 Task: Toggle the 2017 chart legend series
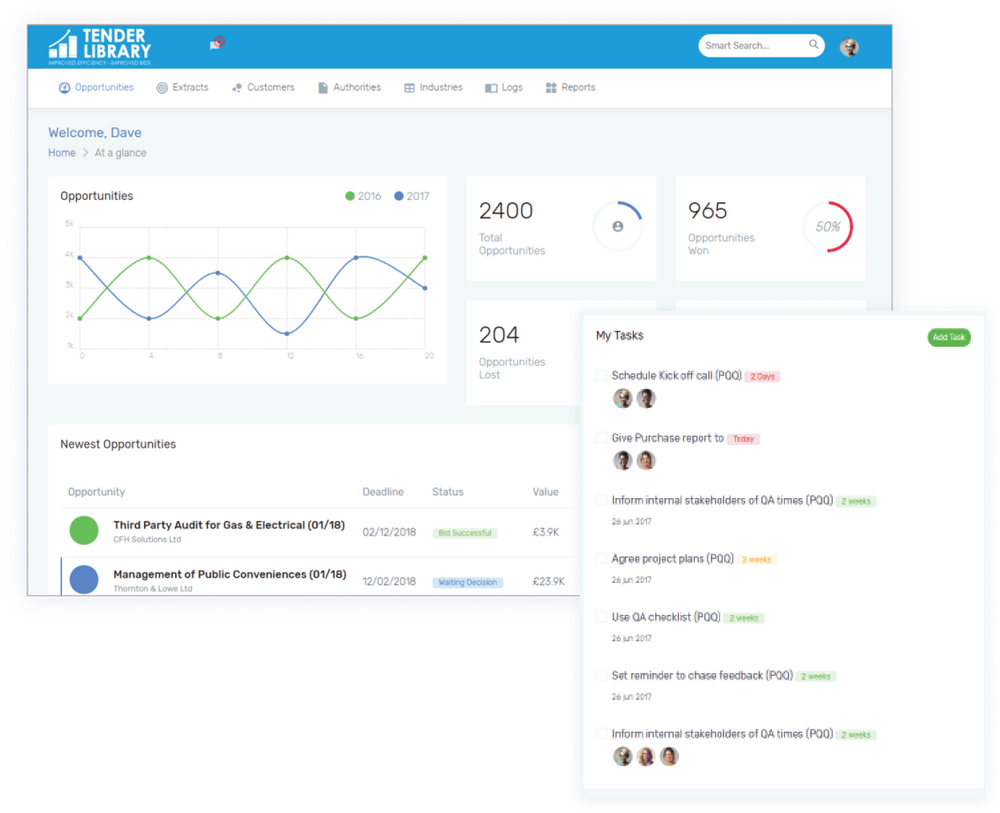coord(411,196)
